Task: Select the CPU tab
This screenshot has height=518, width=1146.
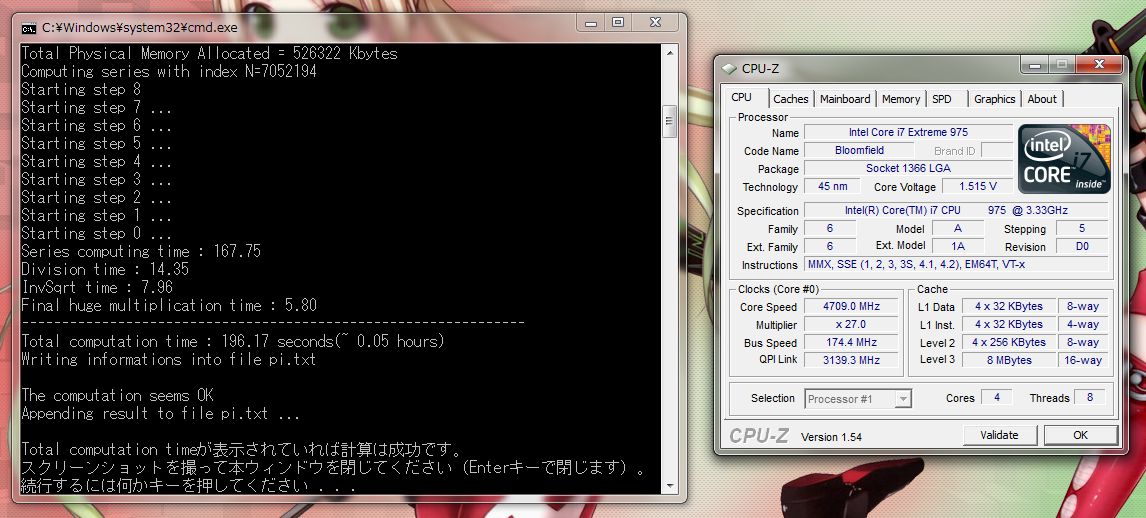Action: point(741,97)
